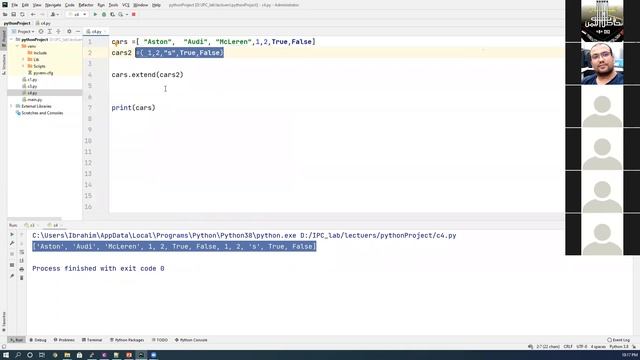Toggle Pin Tab icon in Run panel

pos(12,276)
